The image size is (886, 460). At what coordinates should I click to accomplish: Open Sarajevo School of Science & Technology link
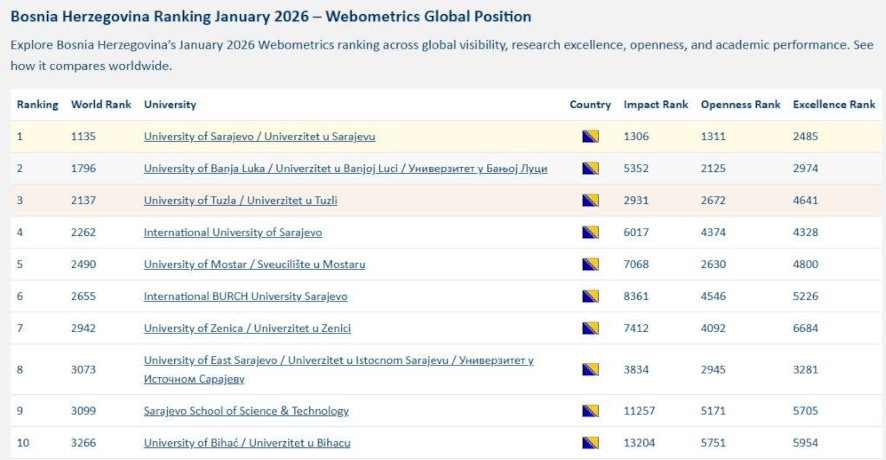(x=246, y=411)
